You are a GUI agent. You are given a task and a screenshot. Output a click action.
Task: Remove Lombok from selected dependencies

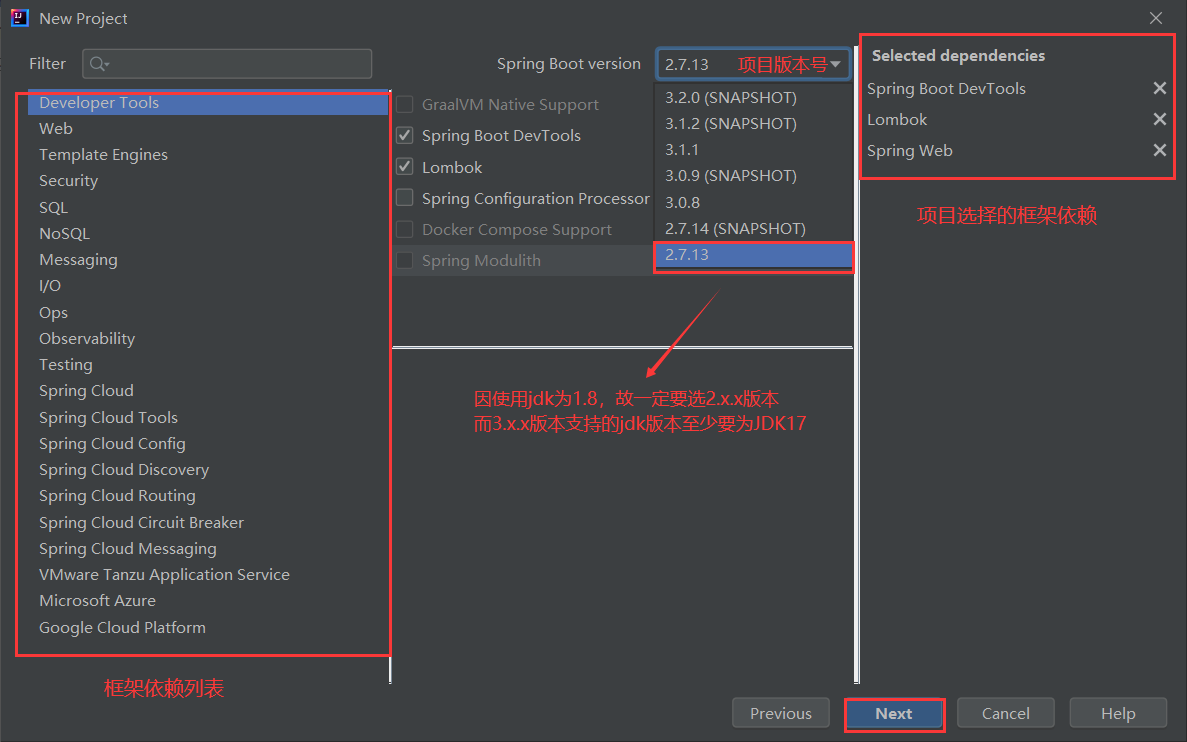pyautogui.click(x=1159, y=120)
